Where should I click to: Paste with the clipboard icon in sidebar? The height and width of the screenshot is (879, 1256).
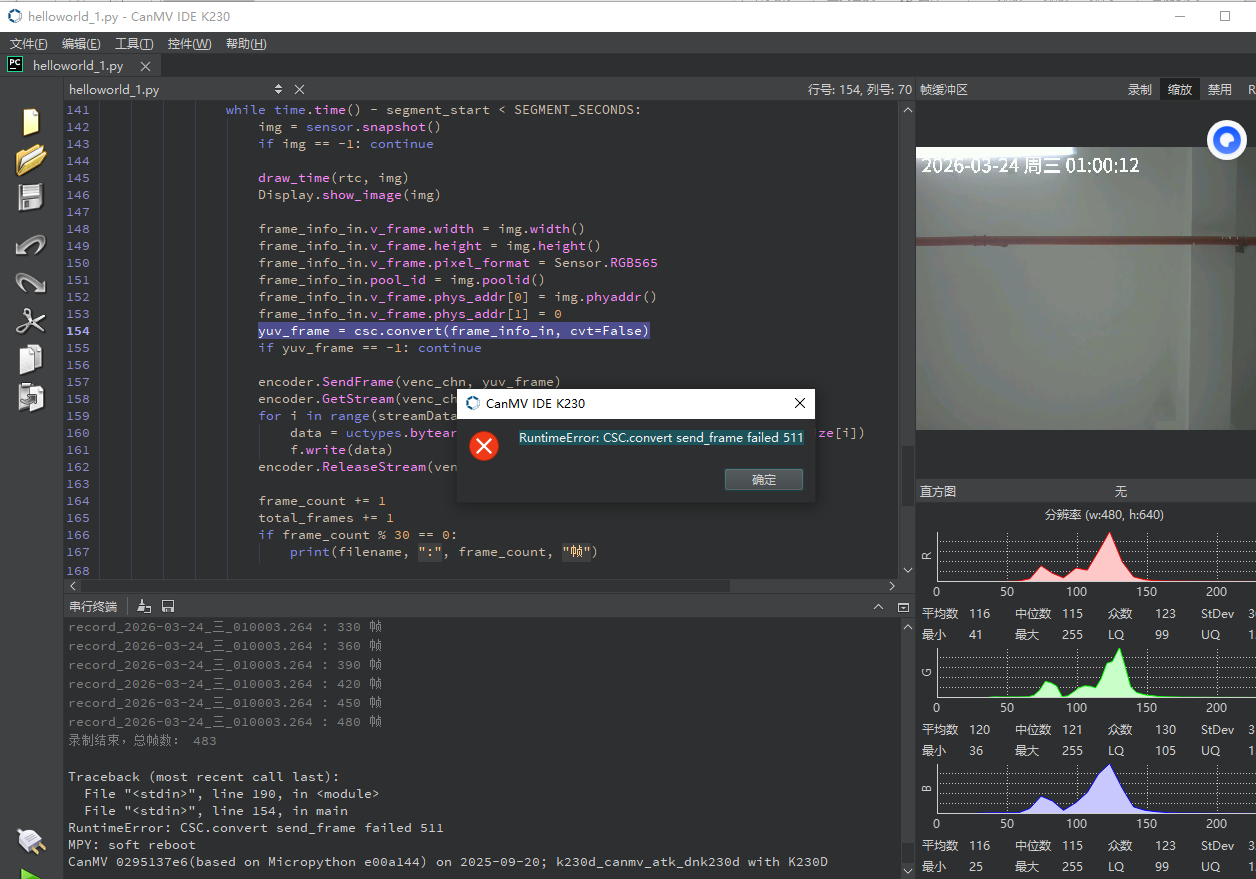pyautogui.click(x=31, y=397)
